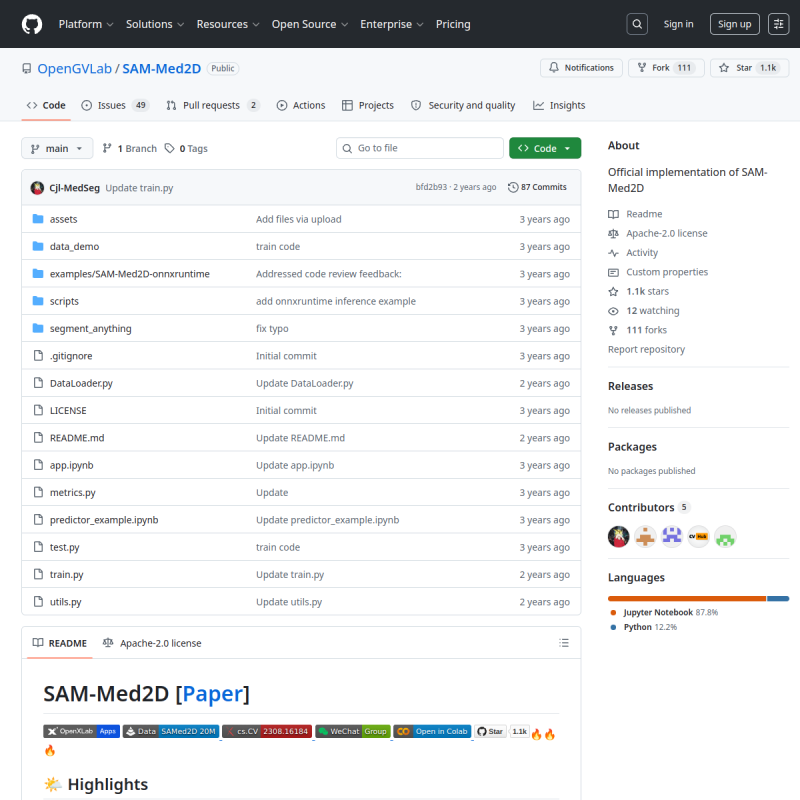Open the Actions tab

301,105
